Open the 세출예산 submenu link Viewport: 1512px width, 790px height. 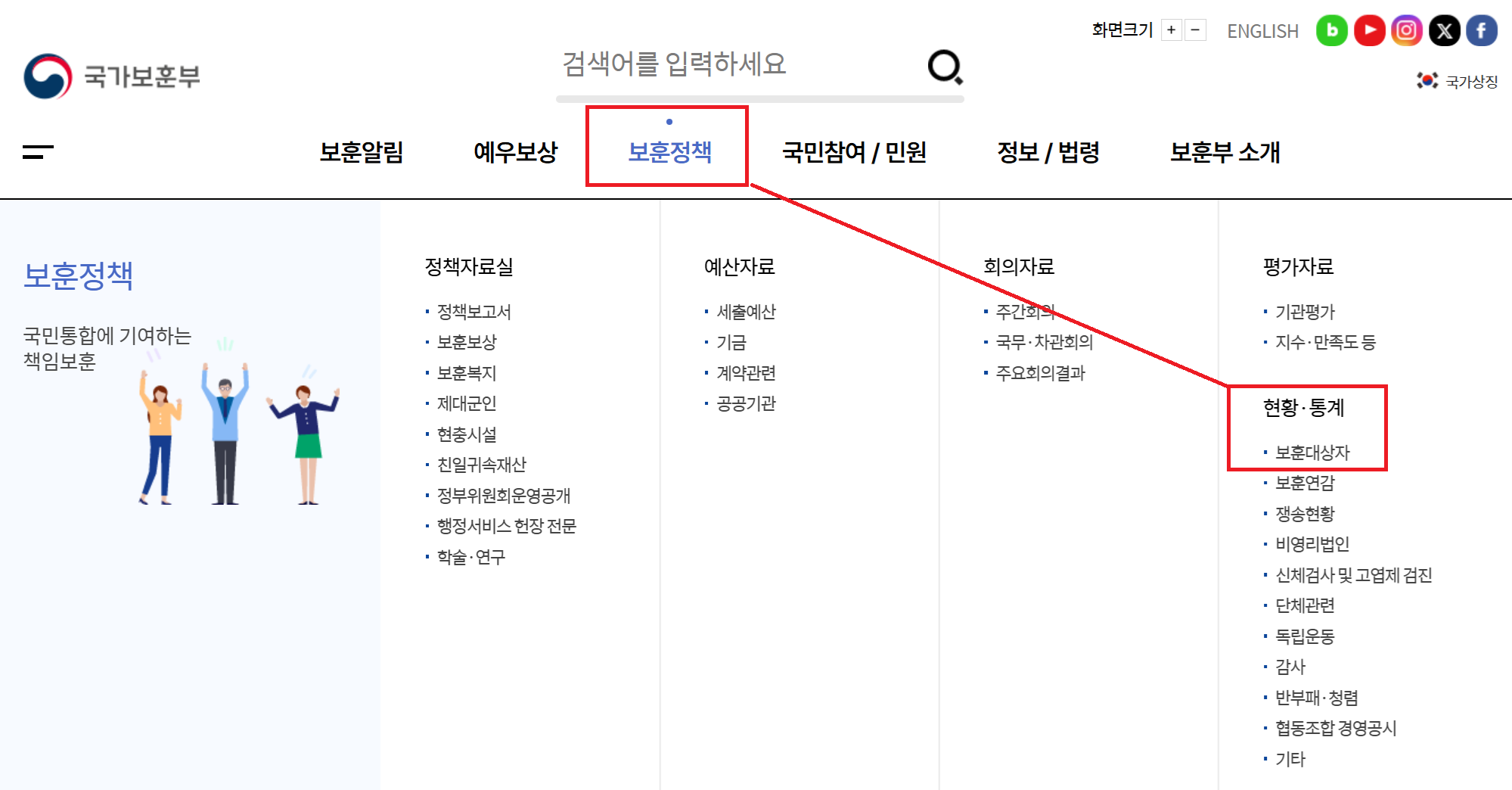tap(746, 312)
